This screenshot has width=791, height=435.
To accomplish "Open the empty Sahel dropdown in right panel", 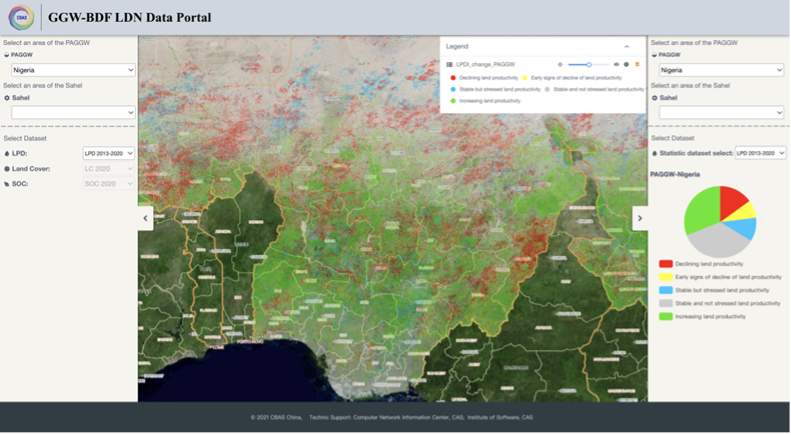I will 718,113.
